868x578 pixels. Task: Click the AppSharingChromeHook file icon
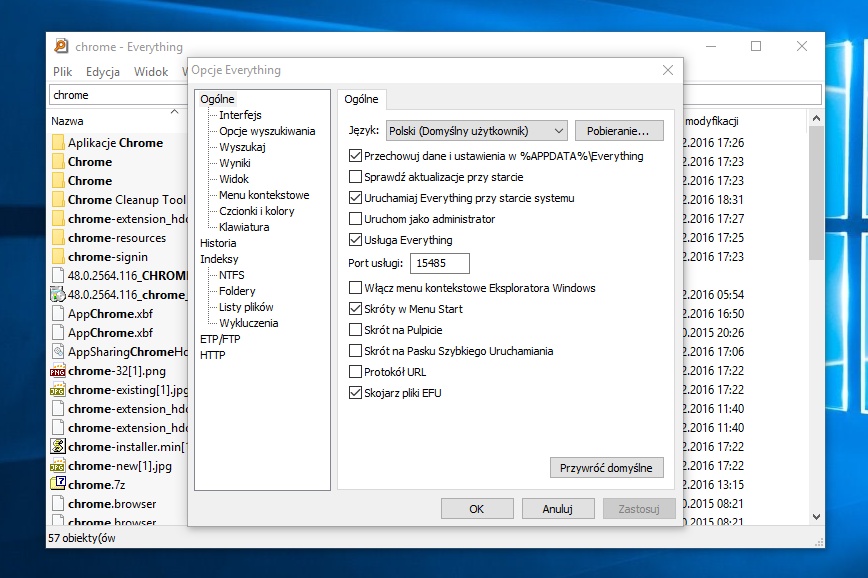(x=58, y=352)
